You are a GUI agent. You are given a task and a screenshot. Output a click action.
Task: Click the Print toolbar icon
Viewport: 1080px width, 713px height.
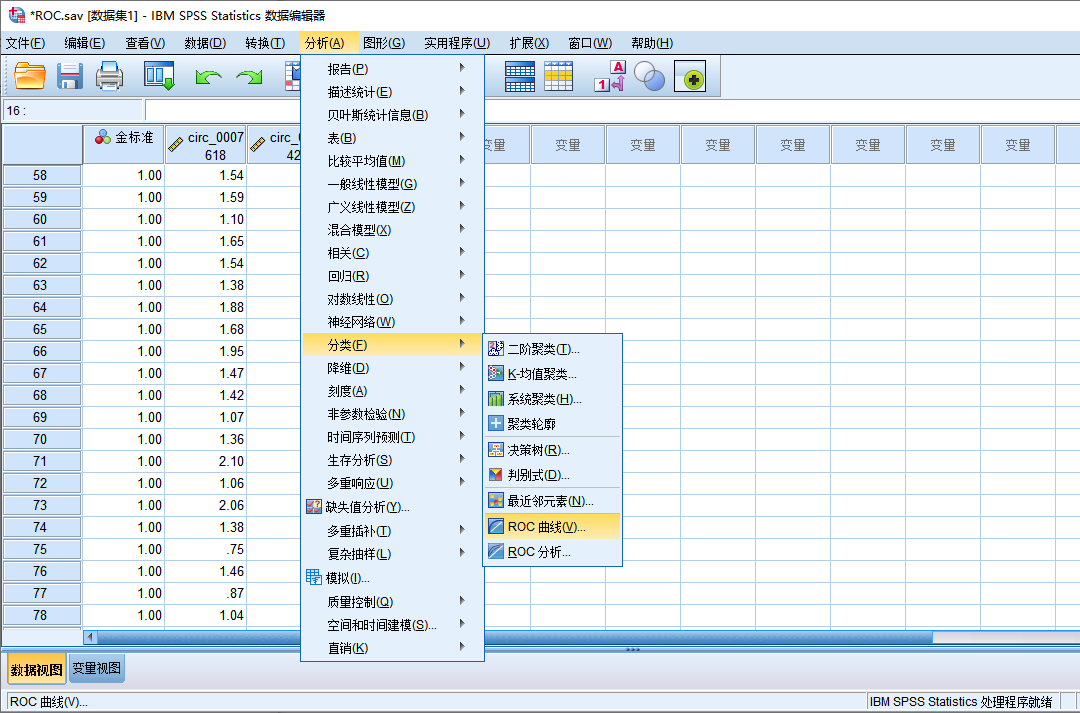109,76
